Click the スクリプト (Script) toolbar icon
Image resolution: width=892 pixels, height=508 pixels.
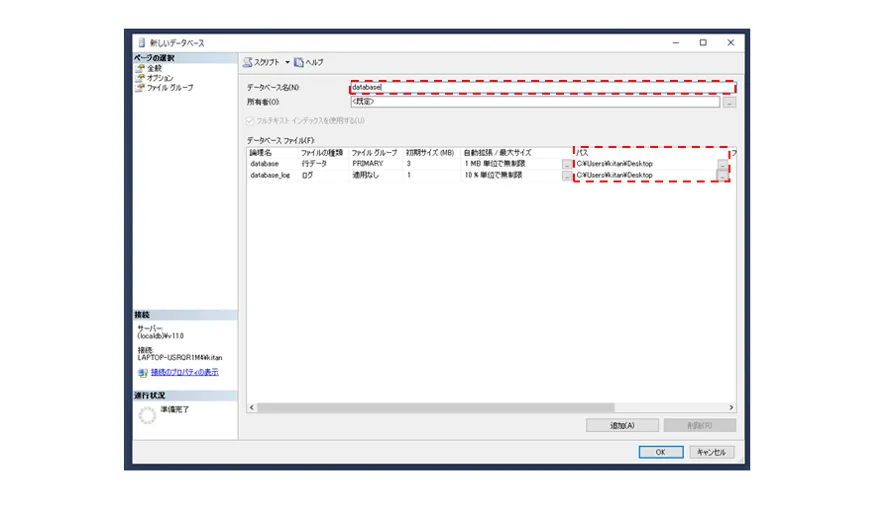[248, 62]
